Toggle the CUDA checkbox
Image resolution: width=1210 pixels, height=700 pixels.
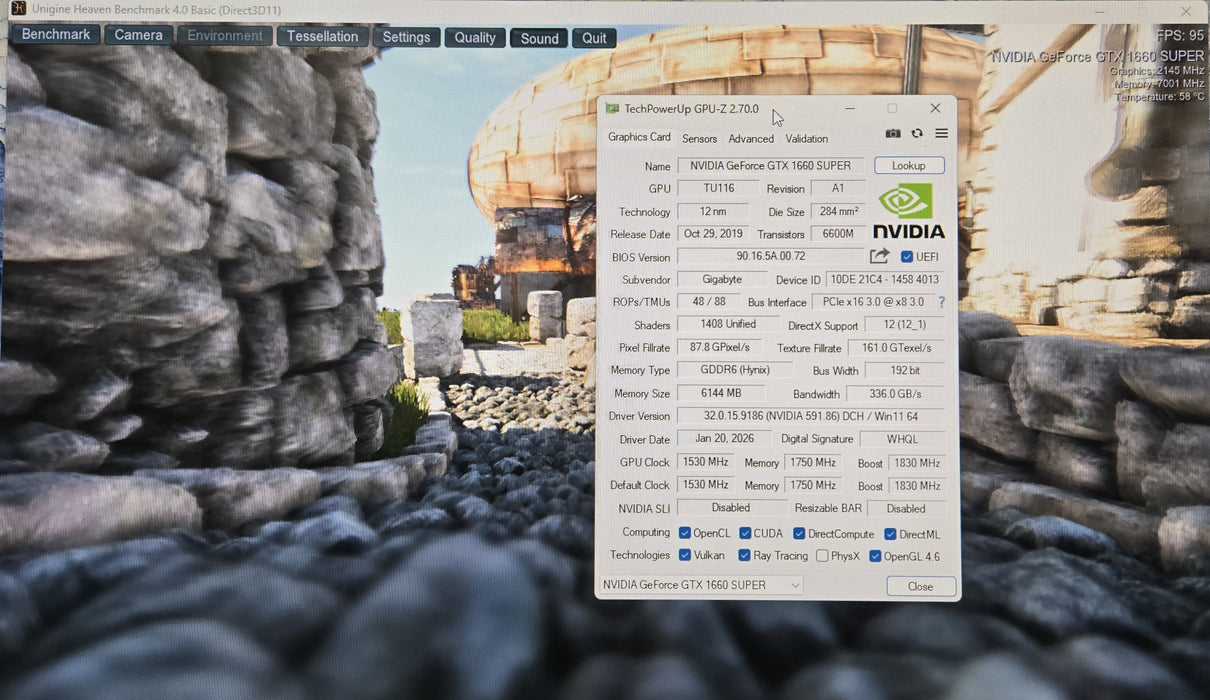pos(745,534)
